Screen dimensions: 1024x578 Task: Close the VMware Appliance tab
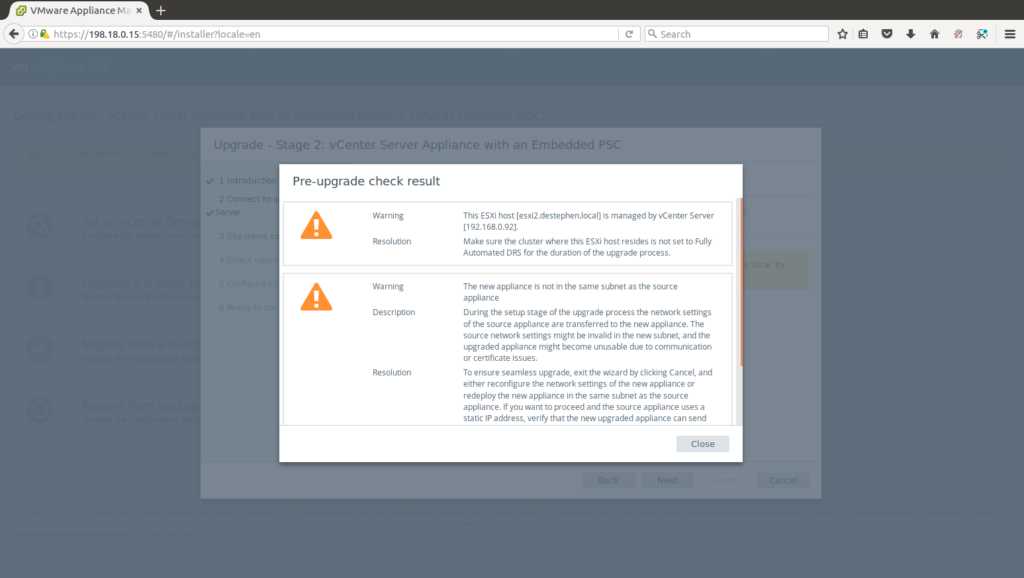click(139, 10)
